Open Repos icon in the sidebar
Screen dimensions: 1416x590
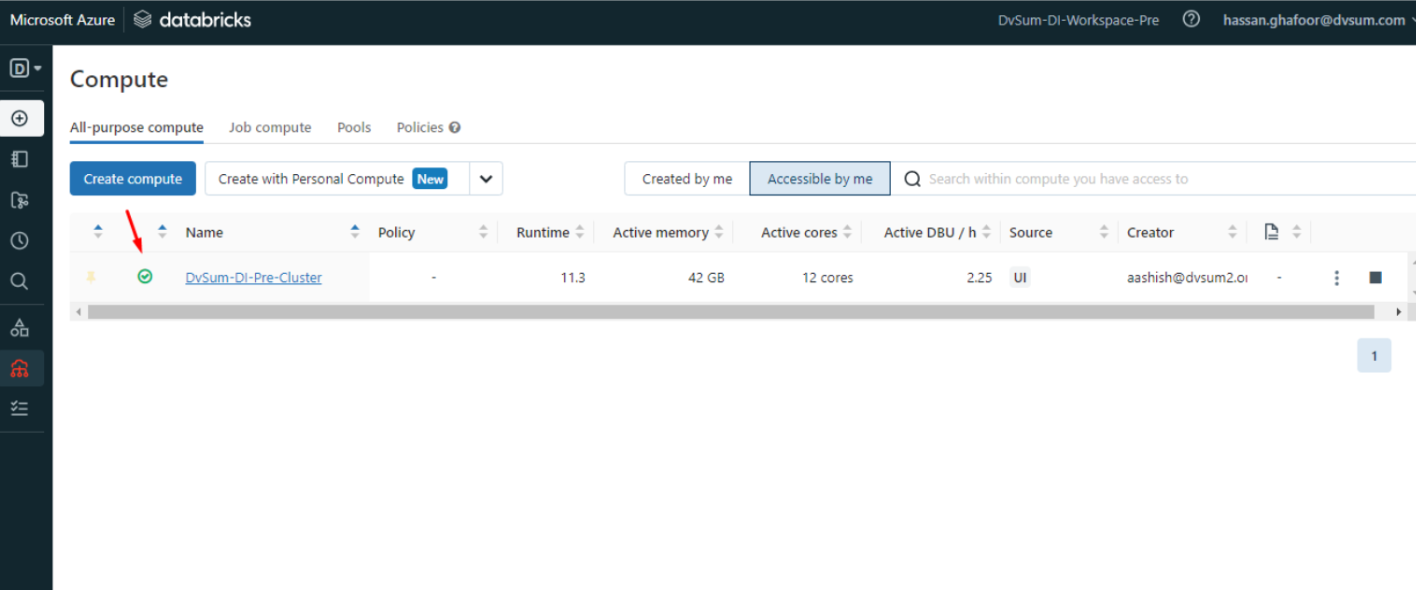22,200
